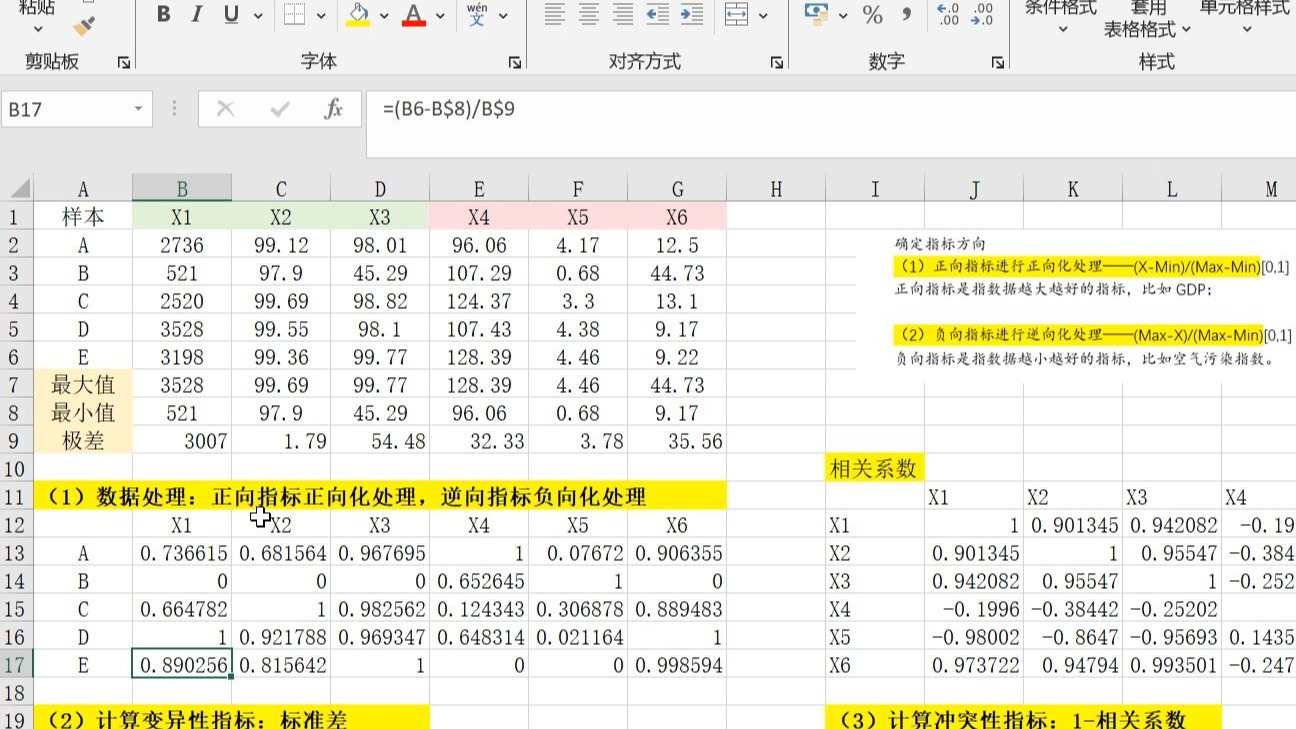Open paste options dropdown under 粘贴
The width and height of the screenshot is (1296, 729).
(38, 28)
